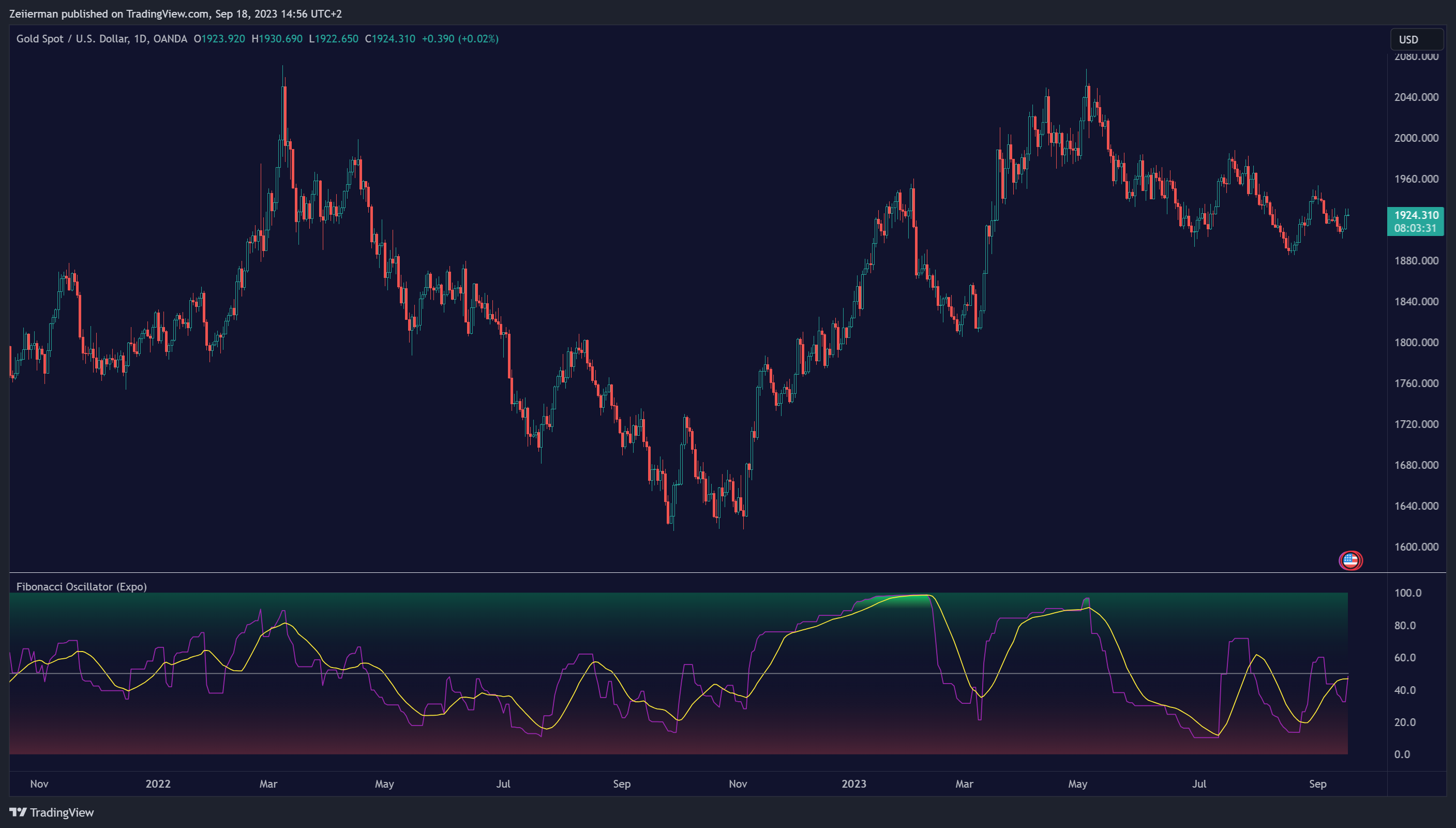The image size is (1456, 828).
Task: Click the 1800.000 price axis label
Action: point(1416,343)
